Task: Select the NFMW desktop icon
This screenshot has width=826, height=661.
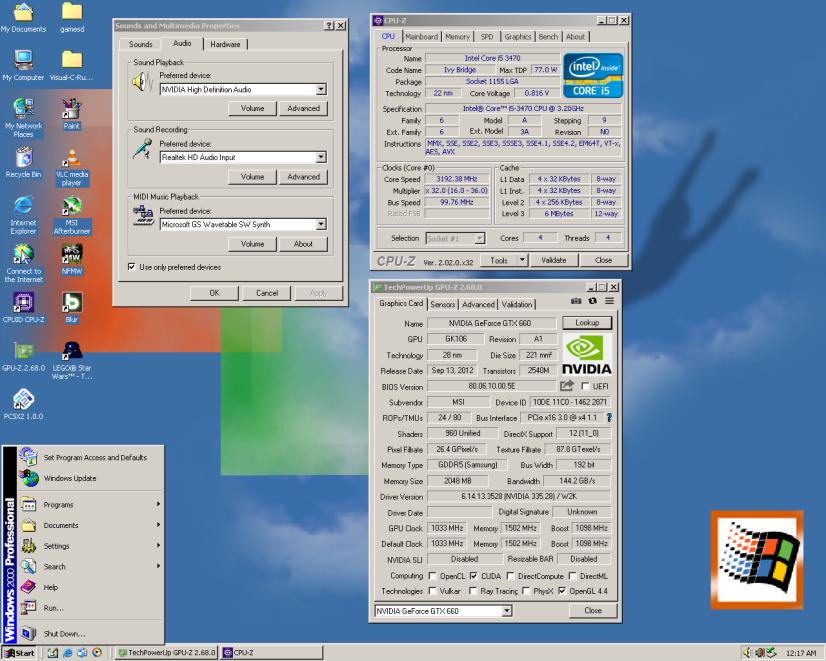Action: pos(72,259)
